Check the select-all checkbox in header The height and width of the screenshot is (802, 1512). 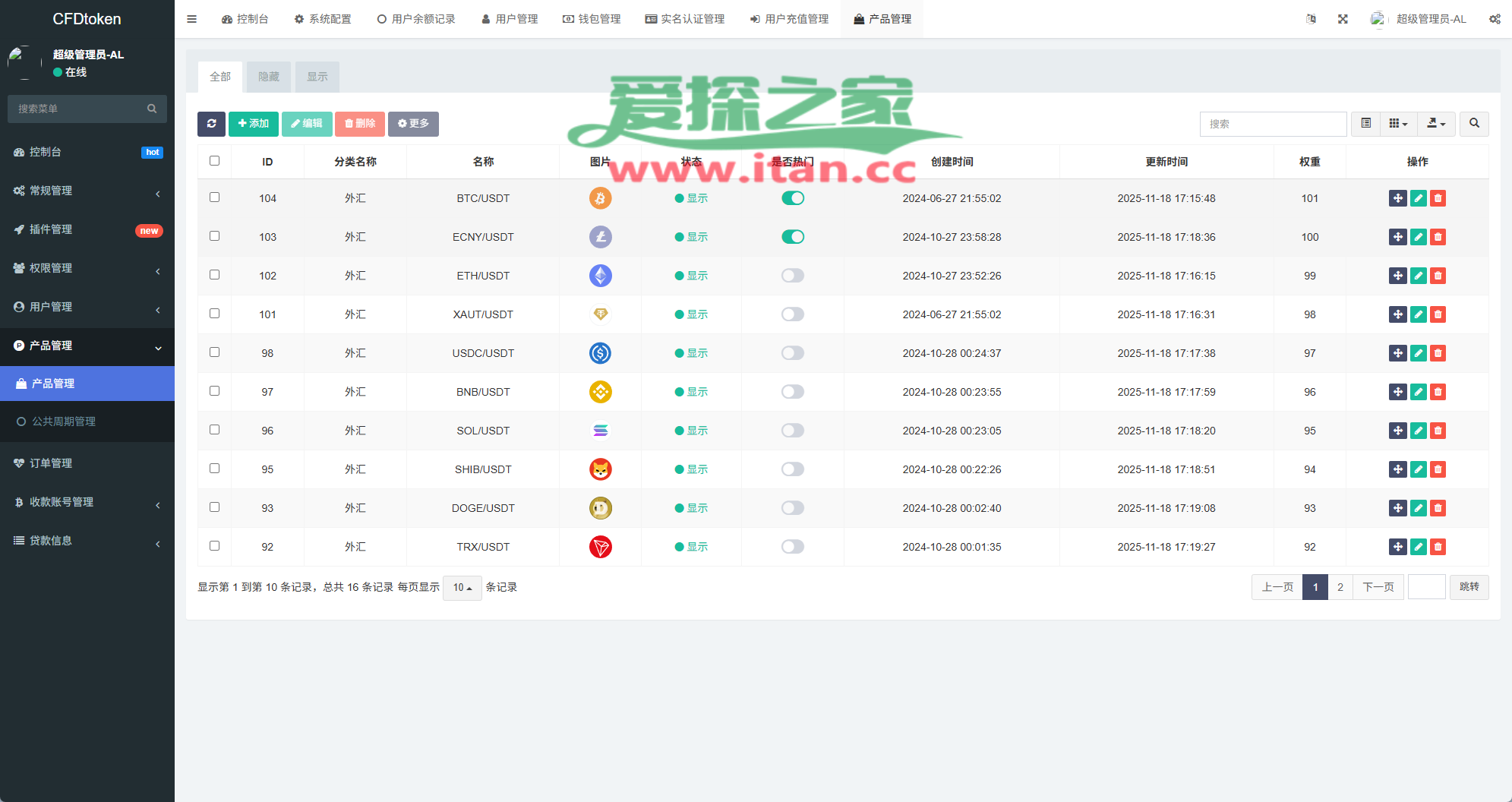click(214, 161)
